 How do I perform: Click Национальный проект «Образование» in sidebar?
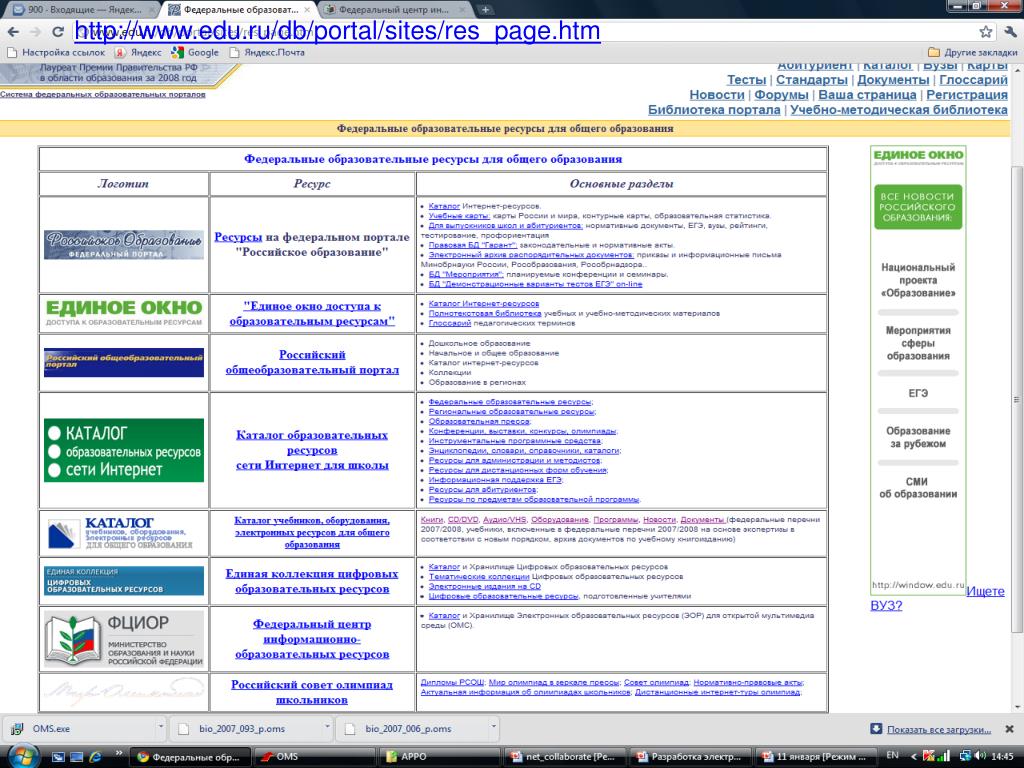(918, 280)
